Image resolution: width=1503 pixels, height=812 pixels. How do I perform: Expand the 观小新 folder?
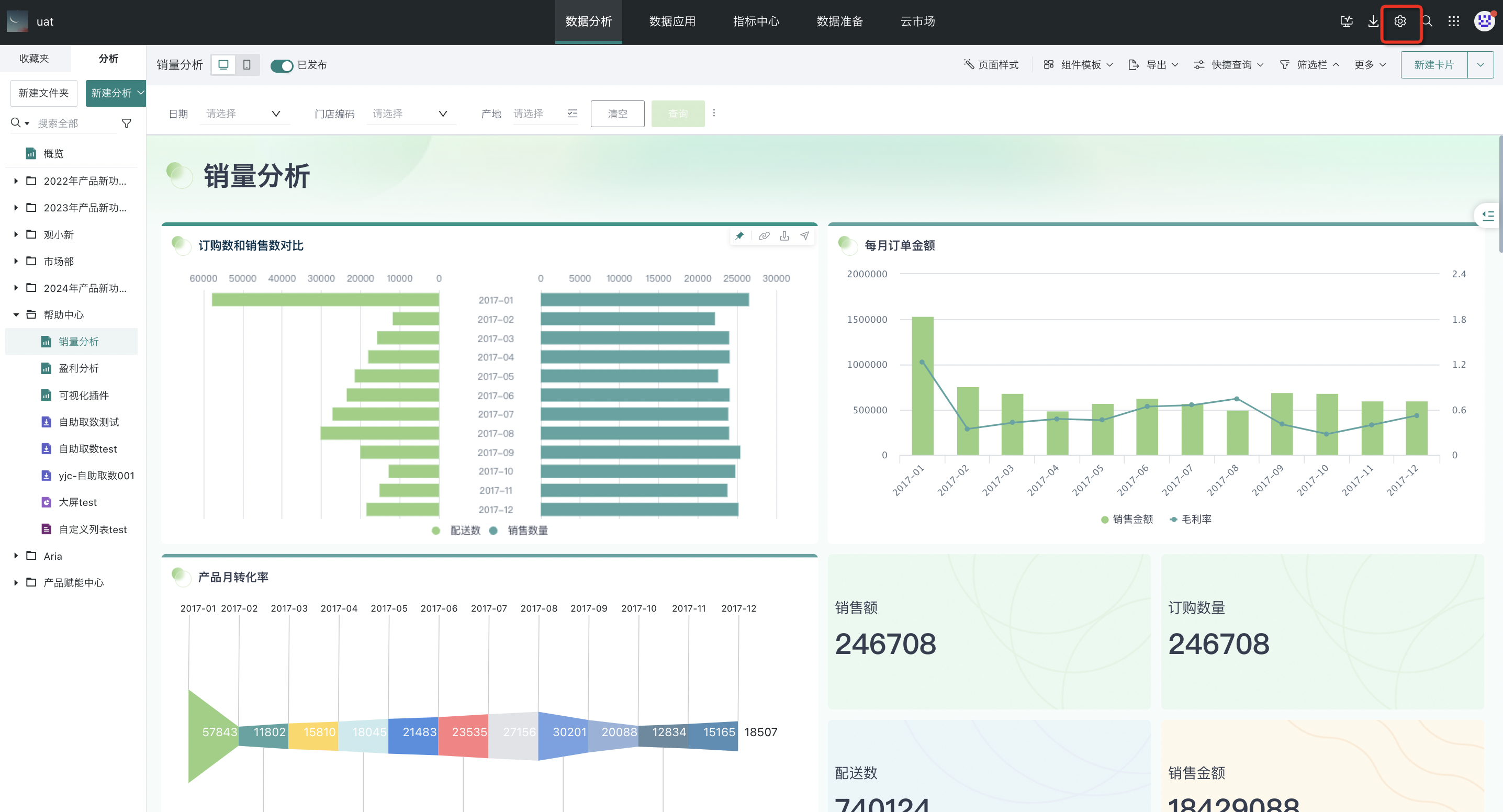(16, 234)
